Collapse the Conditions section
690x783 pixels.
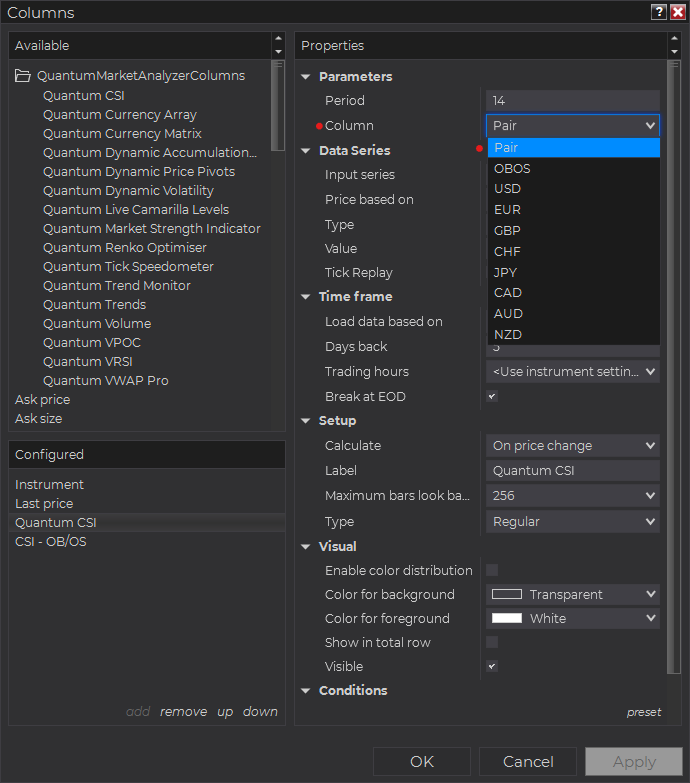[x=306, y=691]
